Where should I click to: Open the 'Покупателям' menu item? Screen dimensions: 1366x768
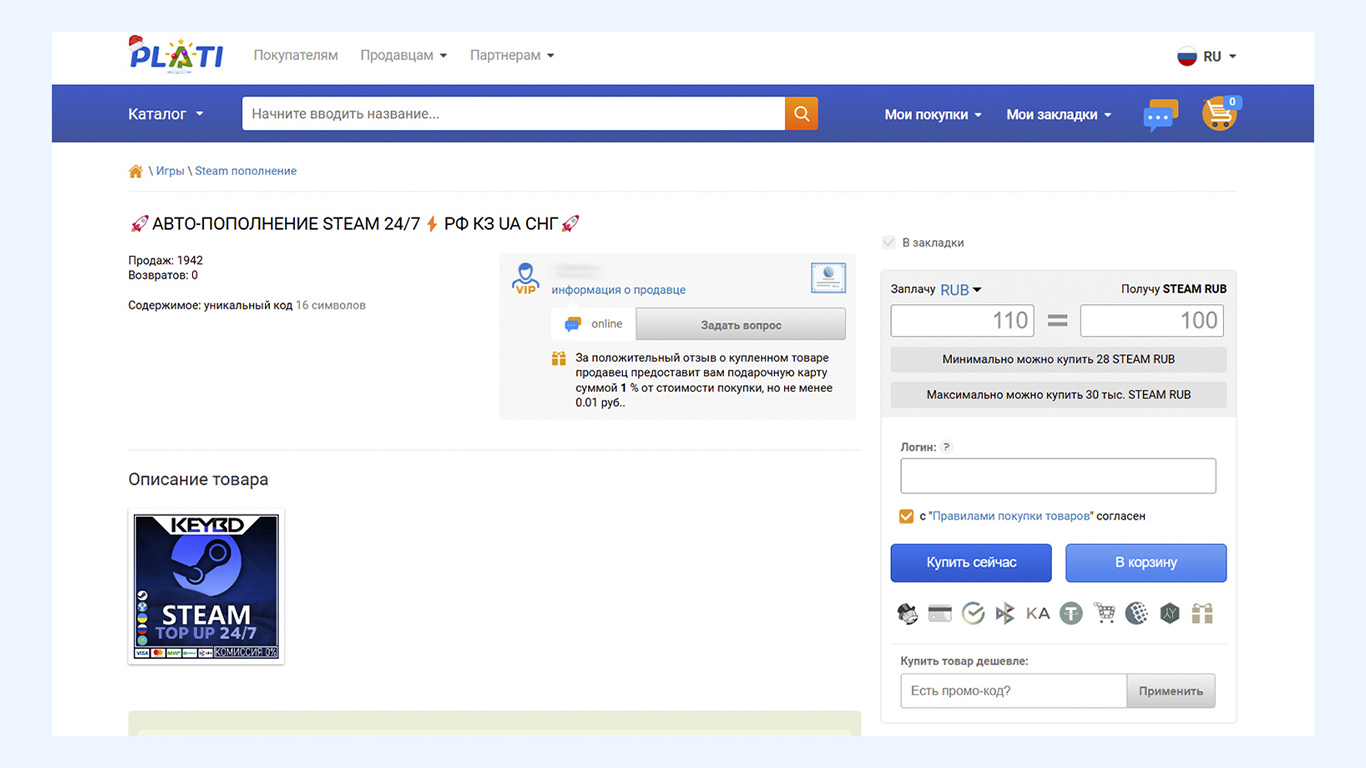coord(296,55)
